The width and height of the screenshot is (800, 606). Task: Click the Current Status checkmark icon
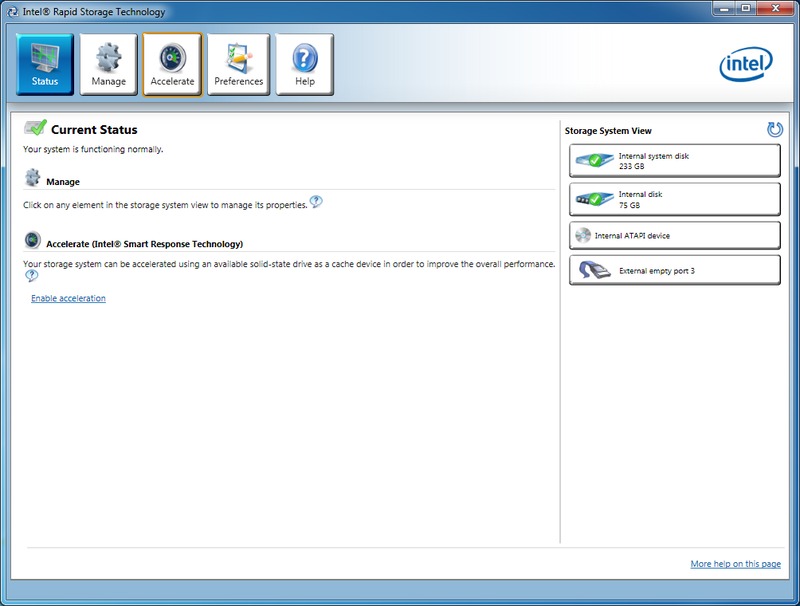point(35,128)
